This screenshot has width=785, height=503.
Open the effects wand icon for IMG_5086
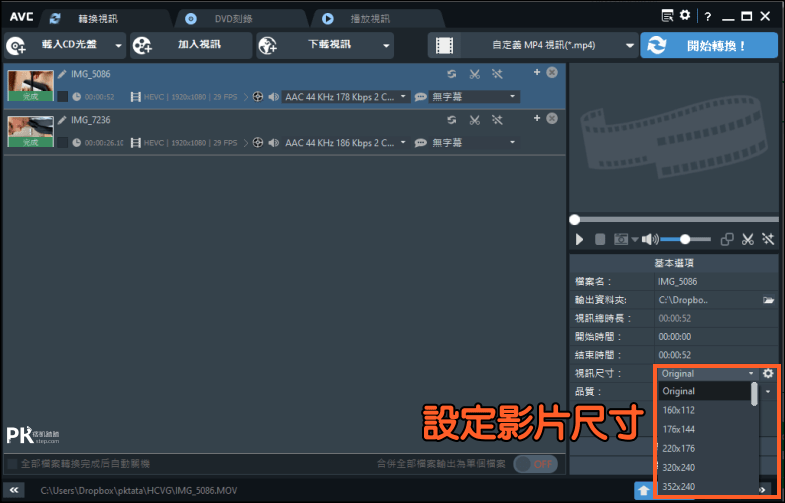(x=497, y=74)
